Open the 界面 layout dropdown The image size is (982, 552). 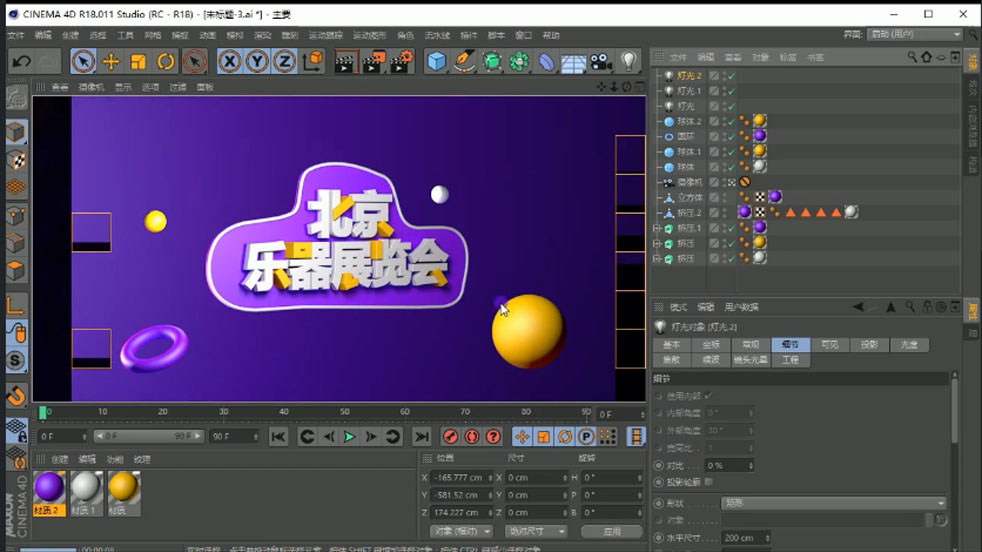coord(914,34)
